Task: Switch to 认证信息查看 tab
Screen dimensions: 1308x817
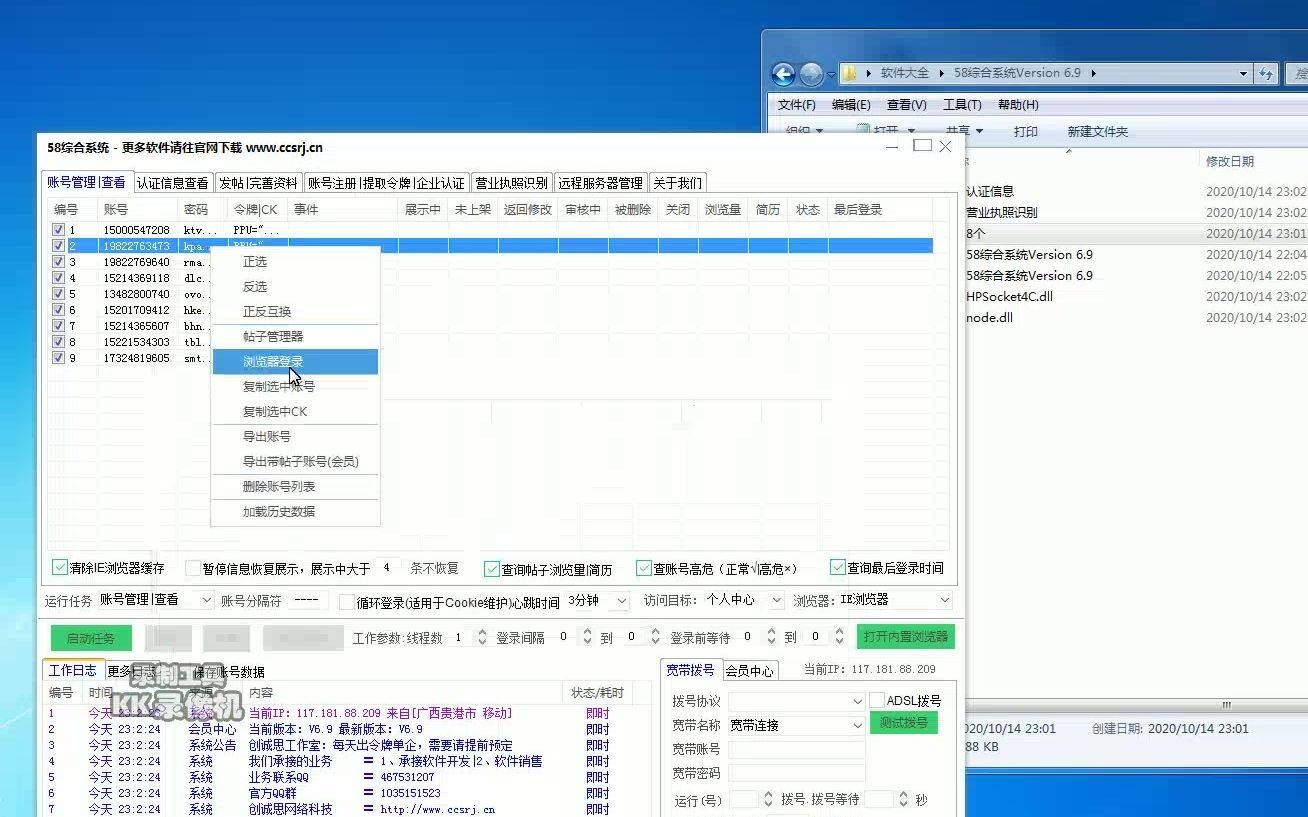Action: (x=172, y=183)
